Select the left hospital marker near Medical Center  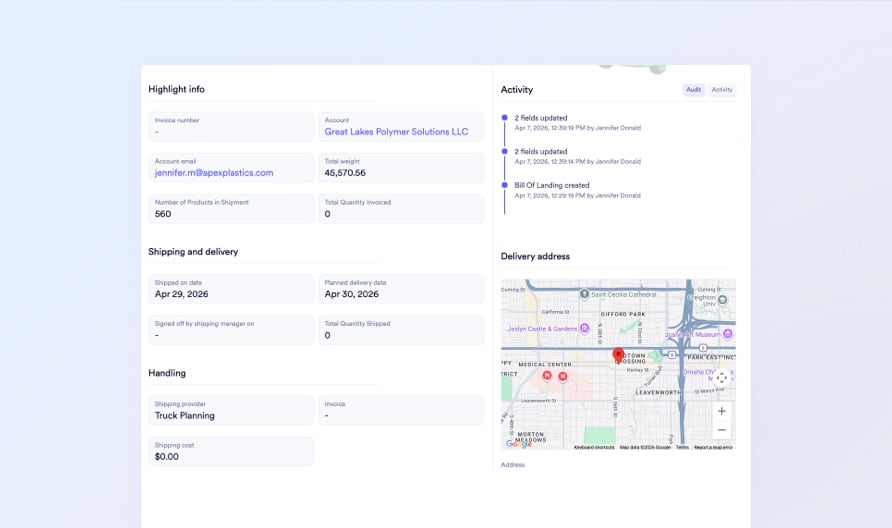click(x=547, y=376)
